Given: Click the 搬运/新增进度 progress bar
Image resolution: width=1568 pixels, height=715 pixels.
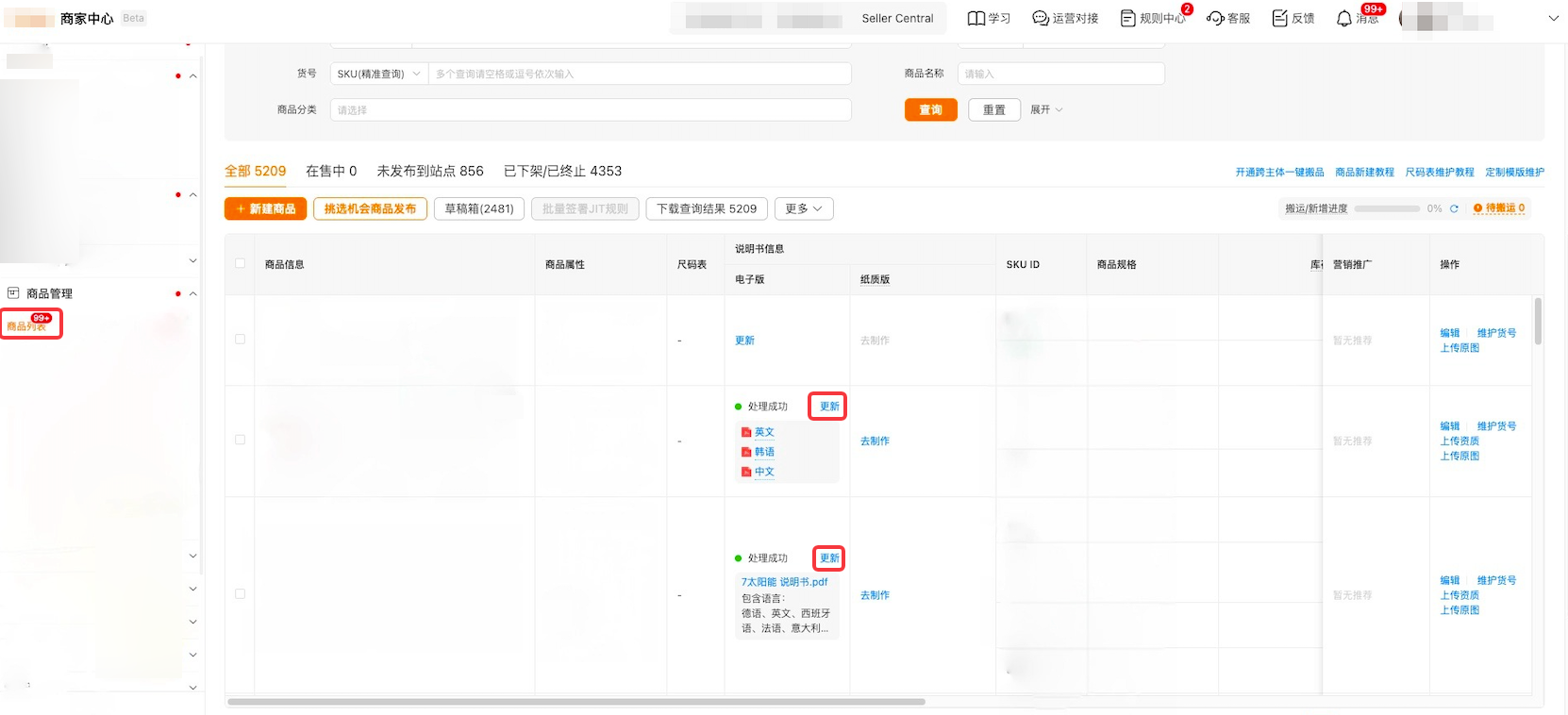Looking at the screenshot, I should pyautogui.click(x=1386, y=208).
